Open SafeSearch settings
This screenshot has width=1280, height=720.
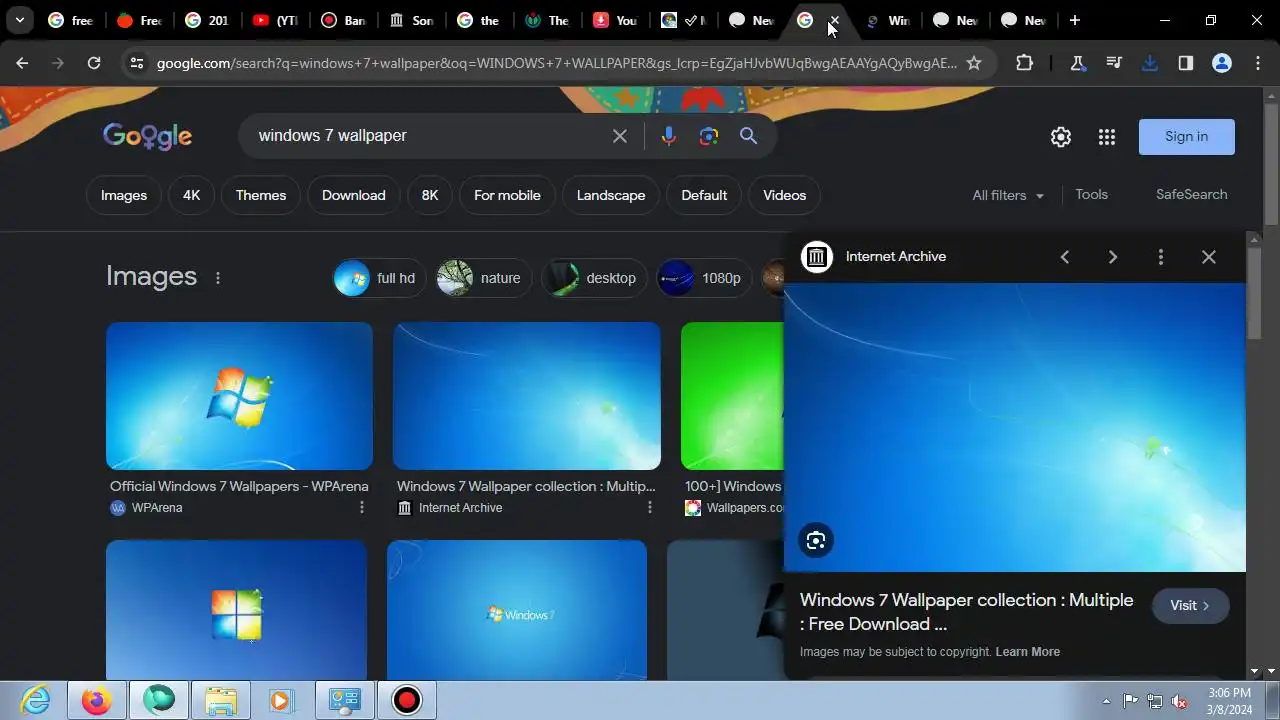click(1191, 195)
